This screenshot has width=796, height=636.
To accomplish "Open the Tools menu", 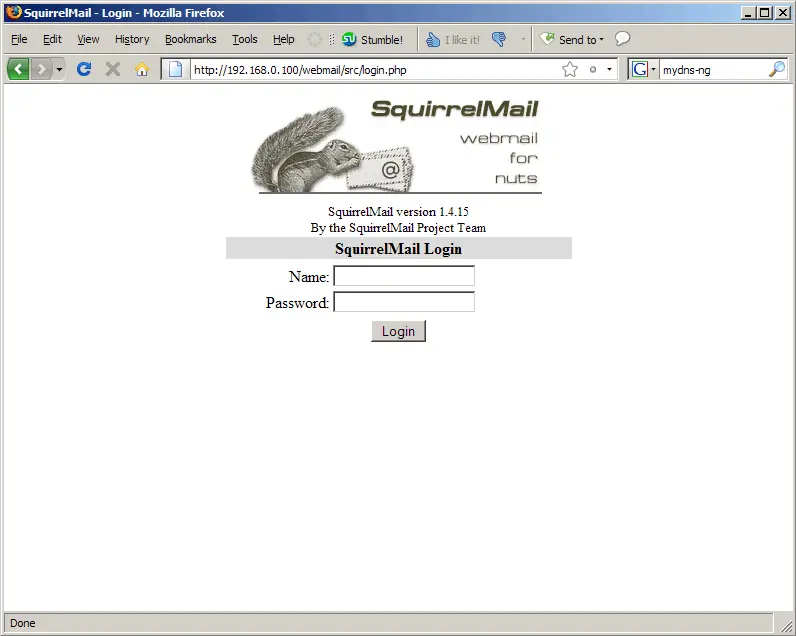I will (245, 39).
